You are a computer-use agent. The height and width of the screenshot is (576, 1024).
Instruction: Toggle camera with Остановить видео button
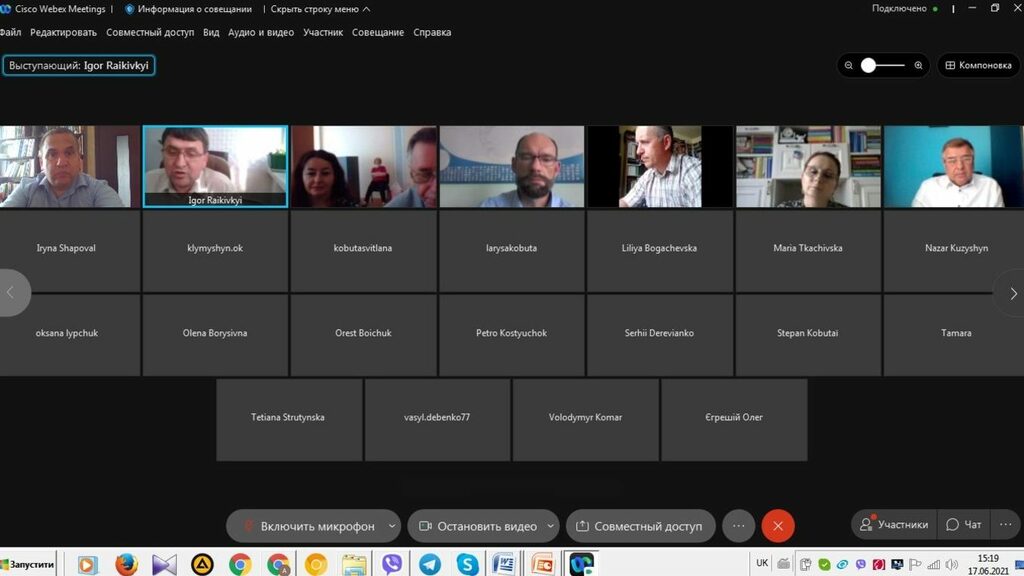[478, 526]
